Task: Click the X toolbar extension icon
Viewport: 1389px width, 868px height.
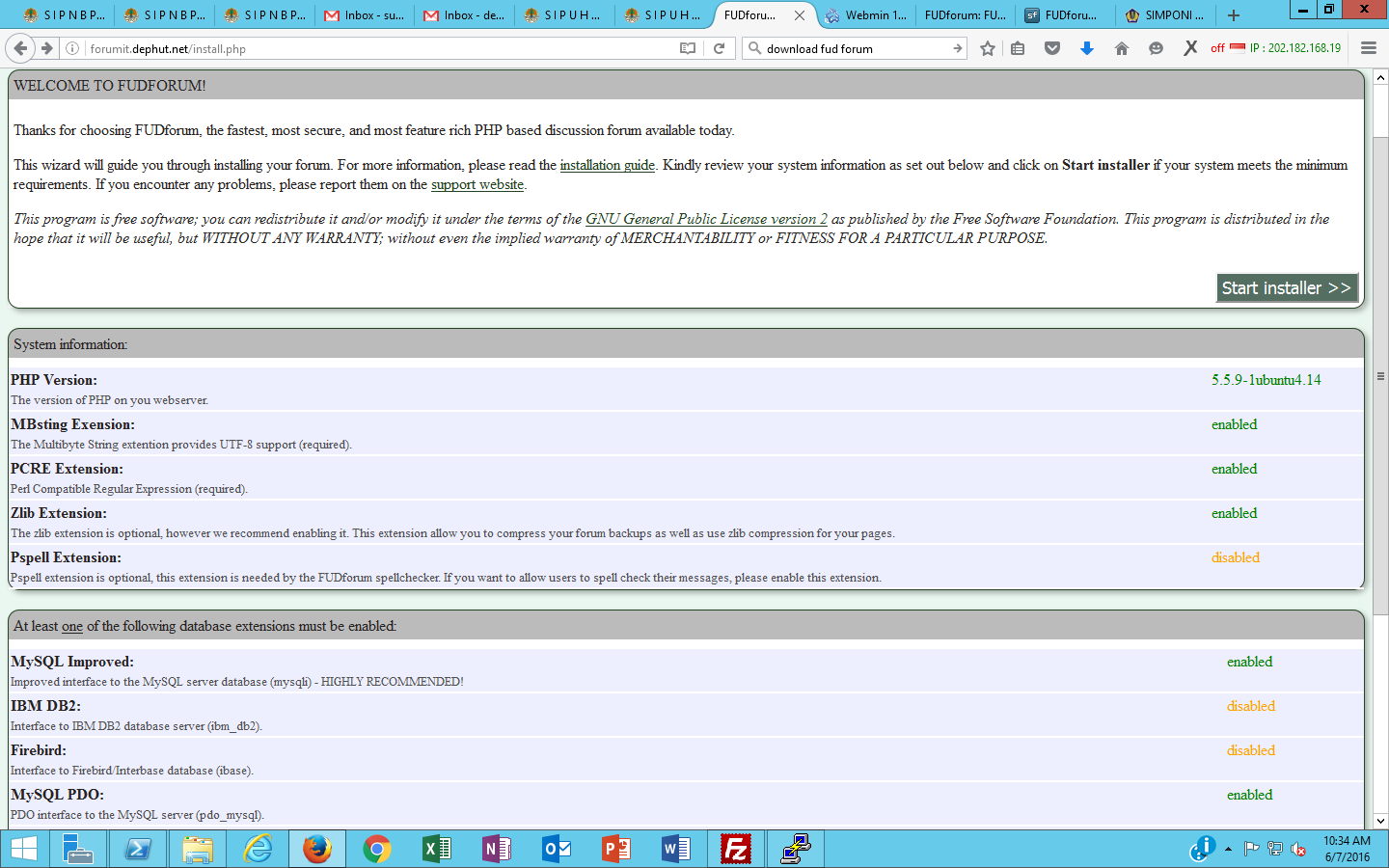Action: 1190,48
